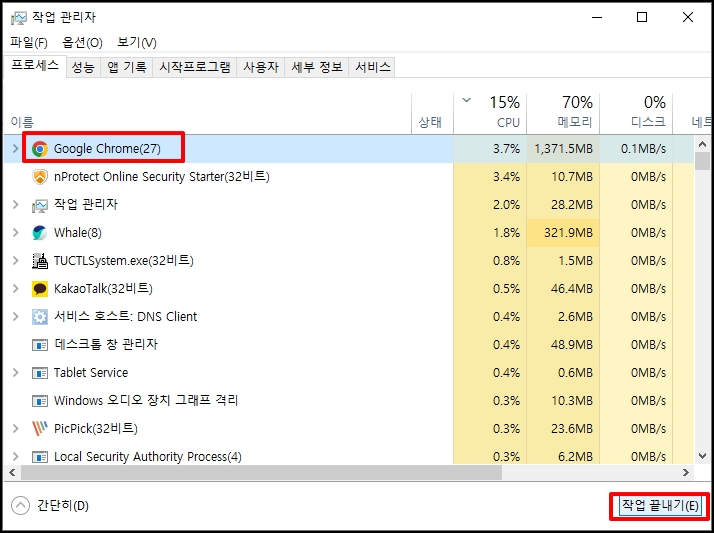The width and height of the screenshot is (714, 533).
Task: Switch to the 시작프로그램 tab
Action: [195, 67]
